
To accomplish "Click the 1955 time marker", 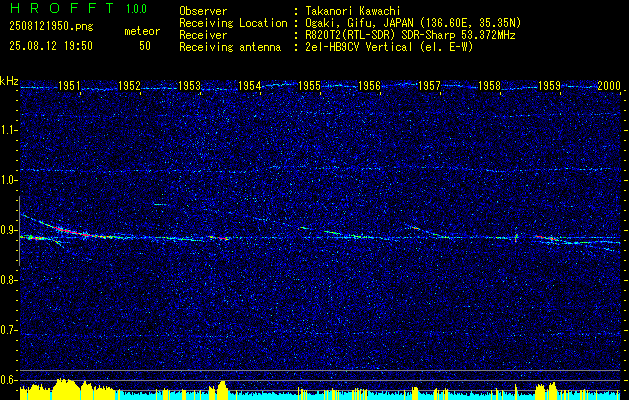I will coord(310,86).
